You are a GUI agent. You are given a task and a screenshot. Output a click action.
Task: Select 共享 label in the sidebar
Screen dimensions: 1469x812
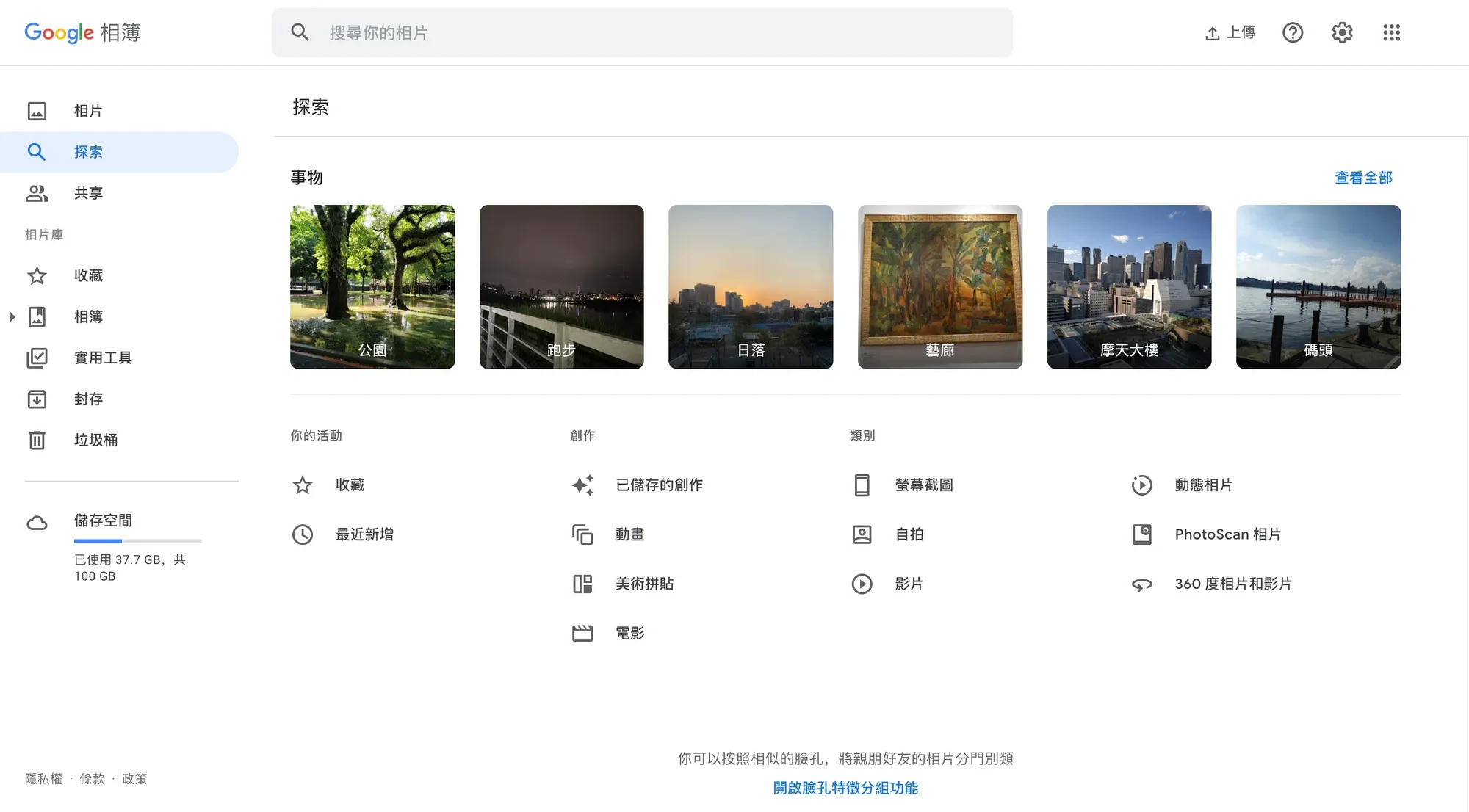(88, 193)
